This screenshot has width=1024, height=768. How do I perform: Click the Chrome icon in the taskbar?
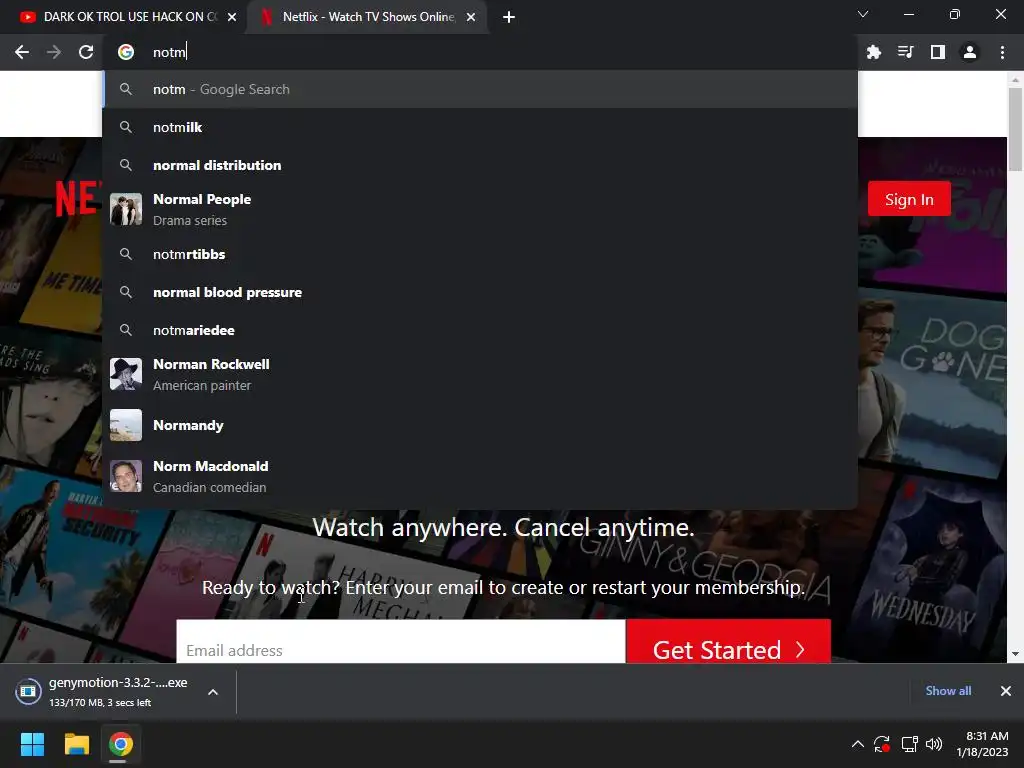click(x=121, y=744)
